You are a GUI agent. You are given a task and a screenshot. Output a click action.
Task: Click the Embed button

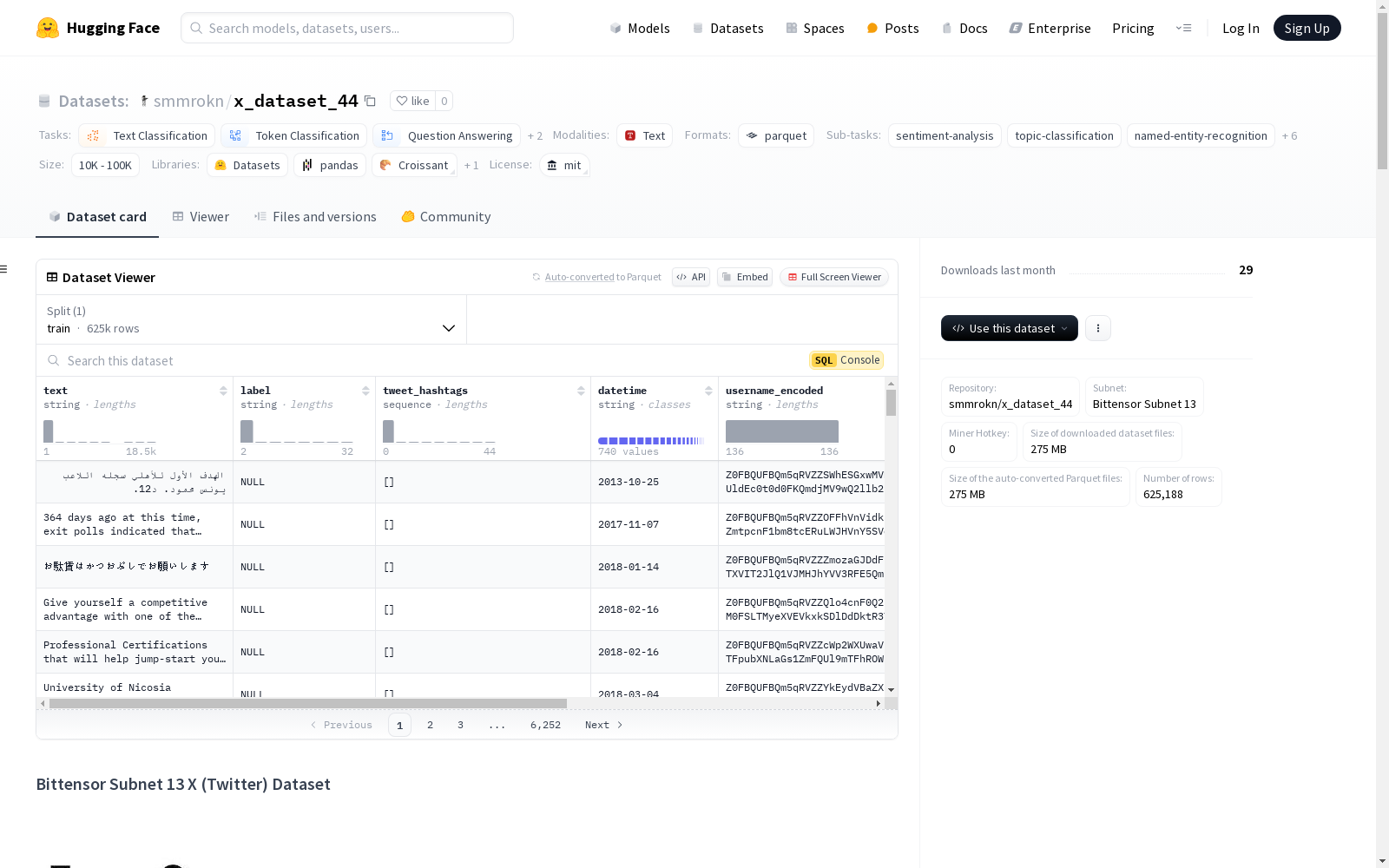745,277
